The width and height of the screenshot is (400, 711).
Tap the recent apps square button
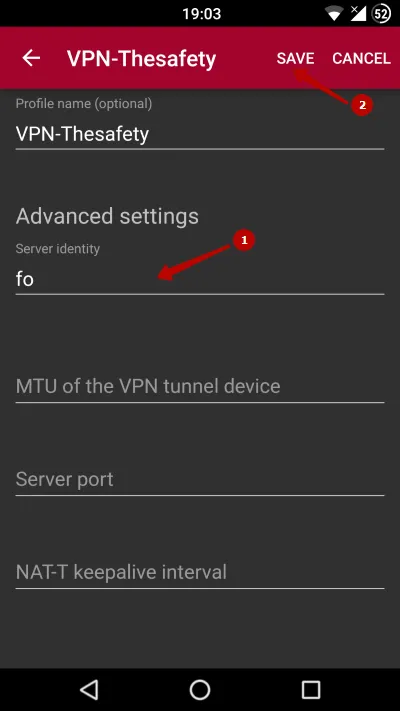point(311,690)
